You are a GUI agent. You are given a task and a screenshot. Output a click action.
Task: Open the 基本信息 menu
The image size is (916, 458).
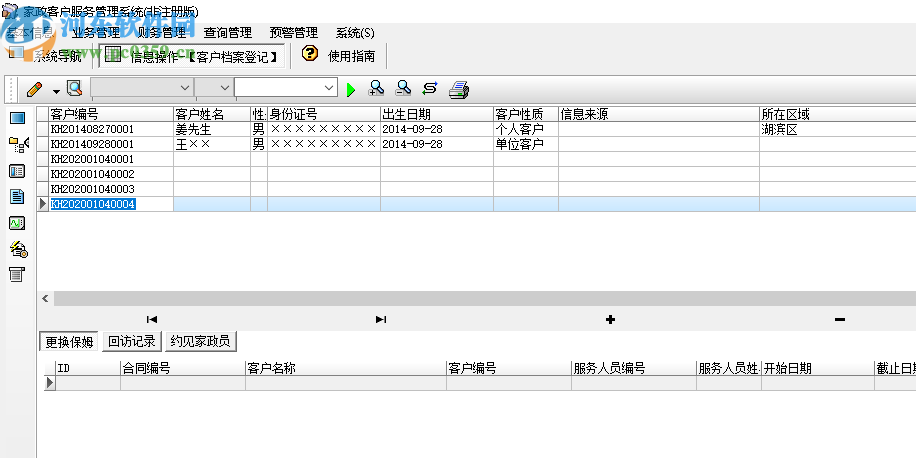29,33
